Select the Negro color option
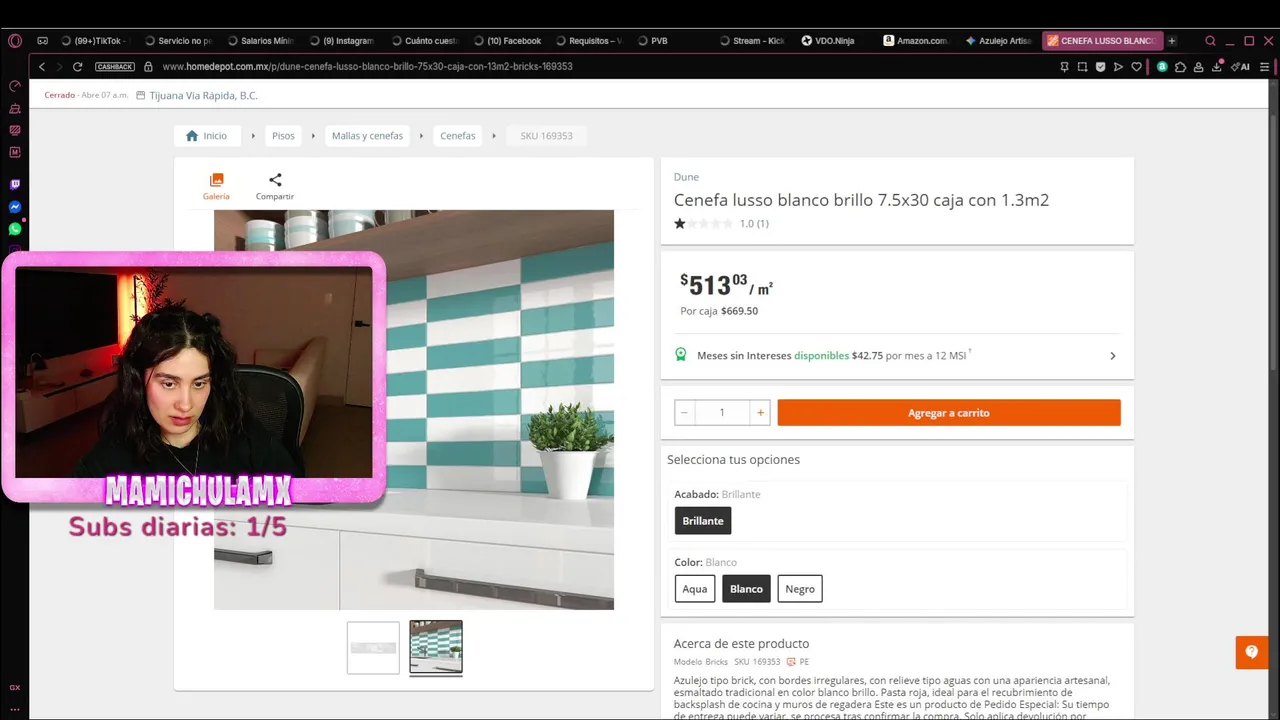This screenshot has width=1280, height=720. 800,589
